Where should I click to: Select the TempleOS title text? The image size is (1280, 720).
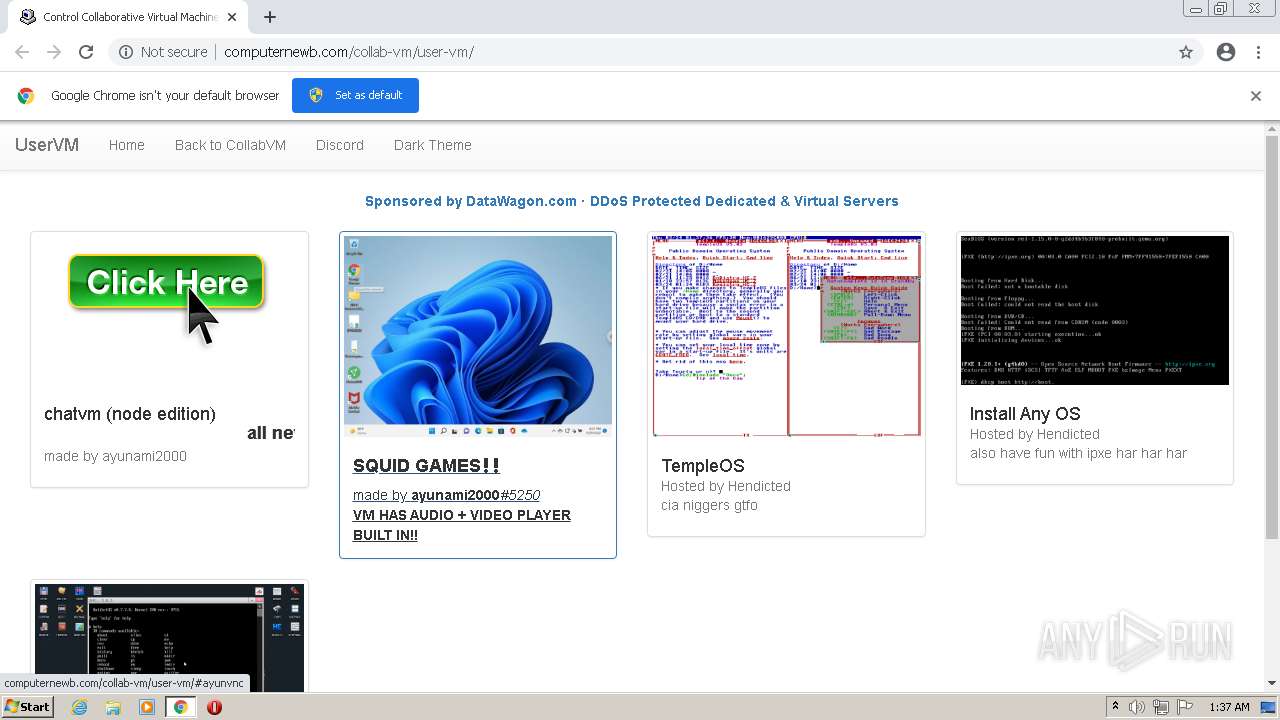tap(703, 466)
